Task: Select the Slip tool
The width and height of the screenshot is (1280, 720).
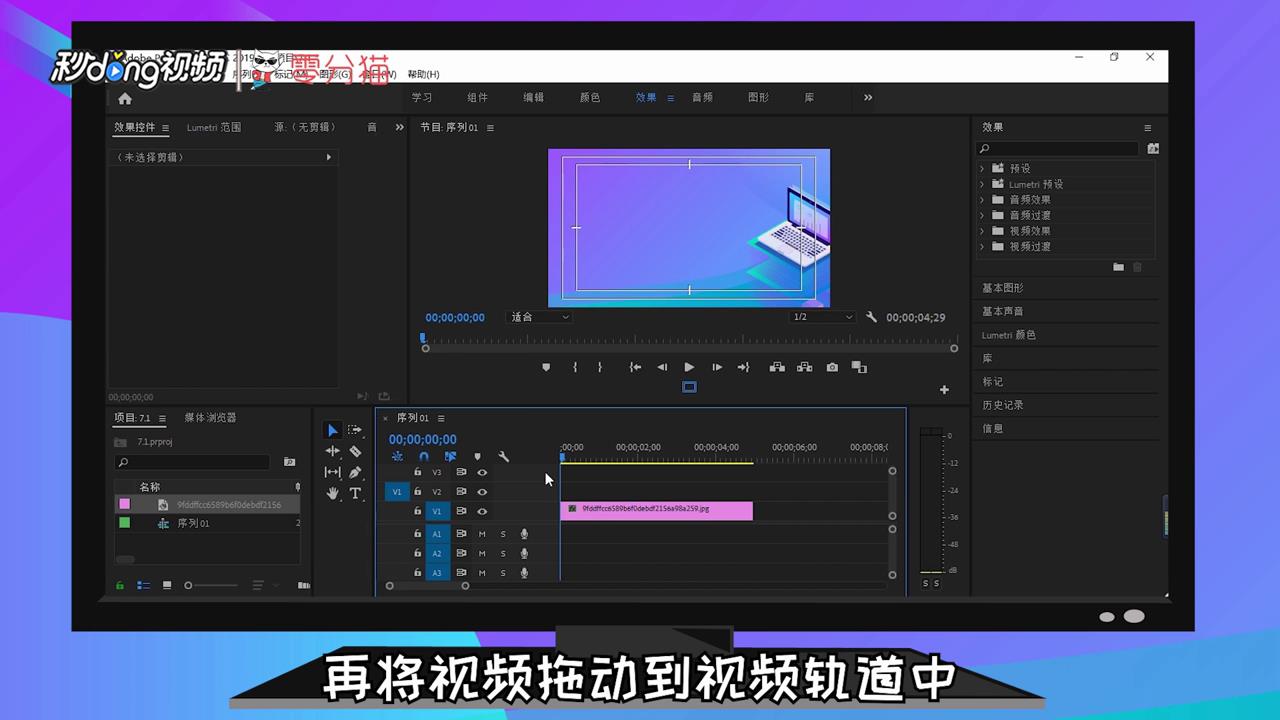Action: (332, 472)
